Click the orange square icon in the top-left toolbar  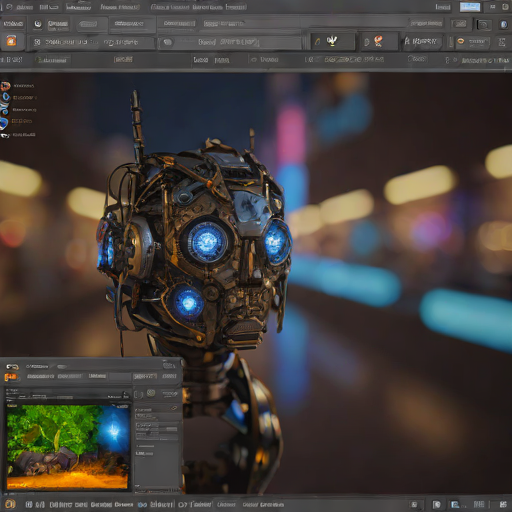click(x=11, y=41)
